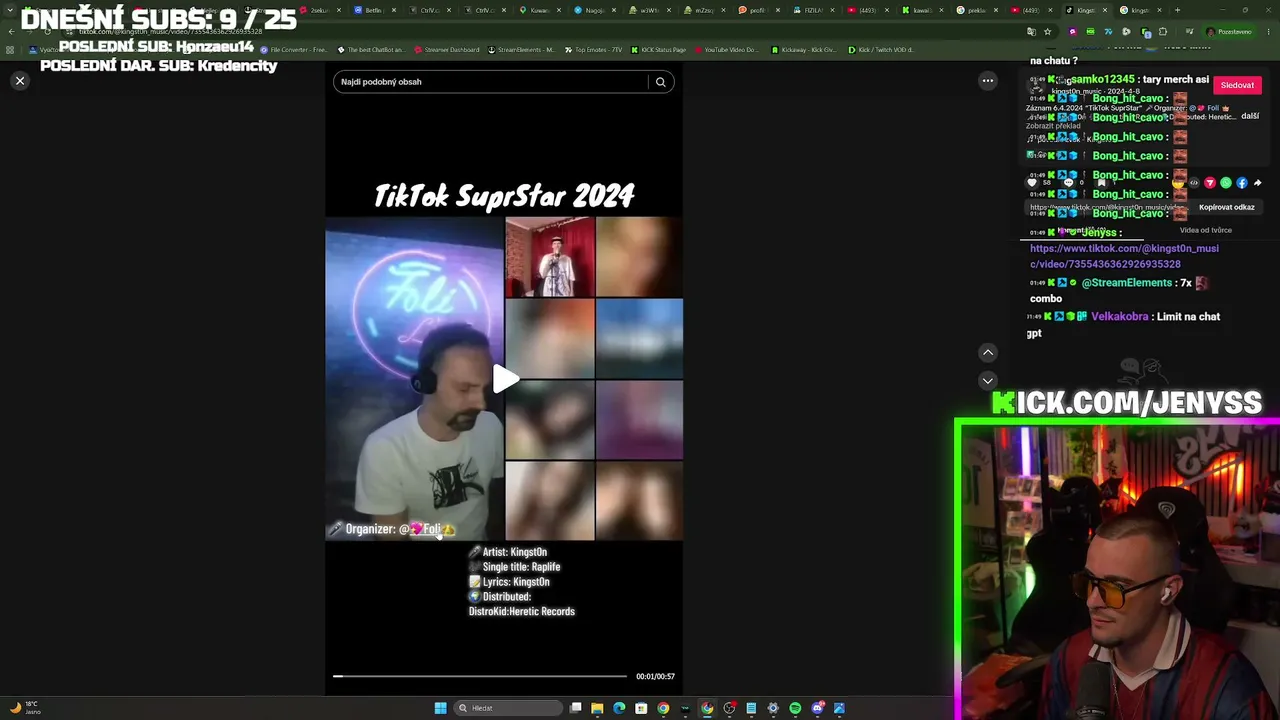
Task: Open Task View on the taskbar
Action: tap(576, 708)
